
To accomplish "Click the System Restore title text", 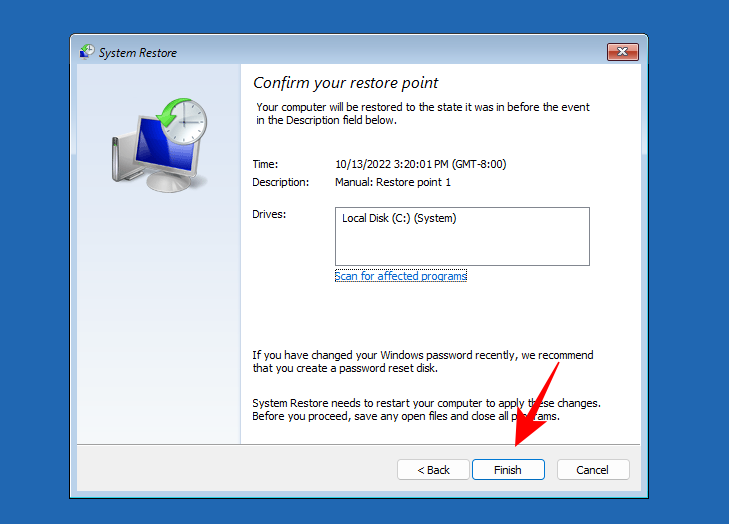I will pyautogui.click(x=138, y=53).
